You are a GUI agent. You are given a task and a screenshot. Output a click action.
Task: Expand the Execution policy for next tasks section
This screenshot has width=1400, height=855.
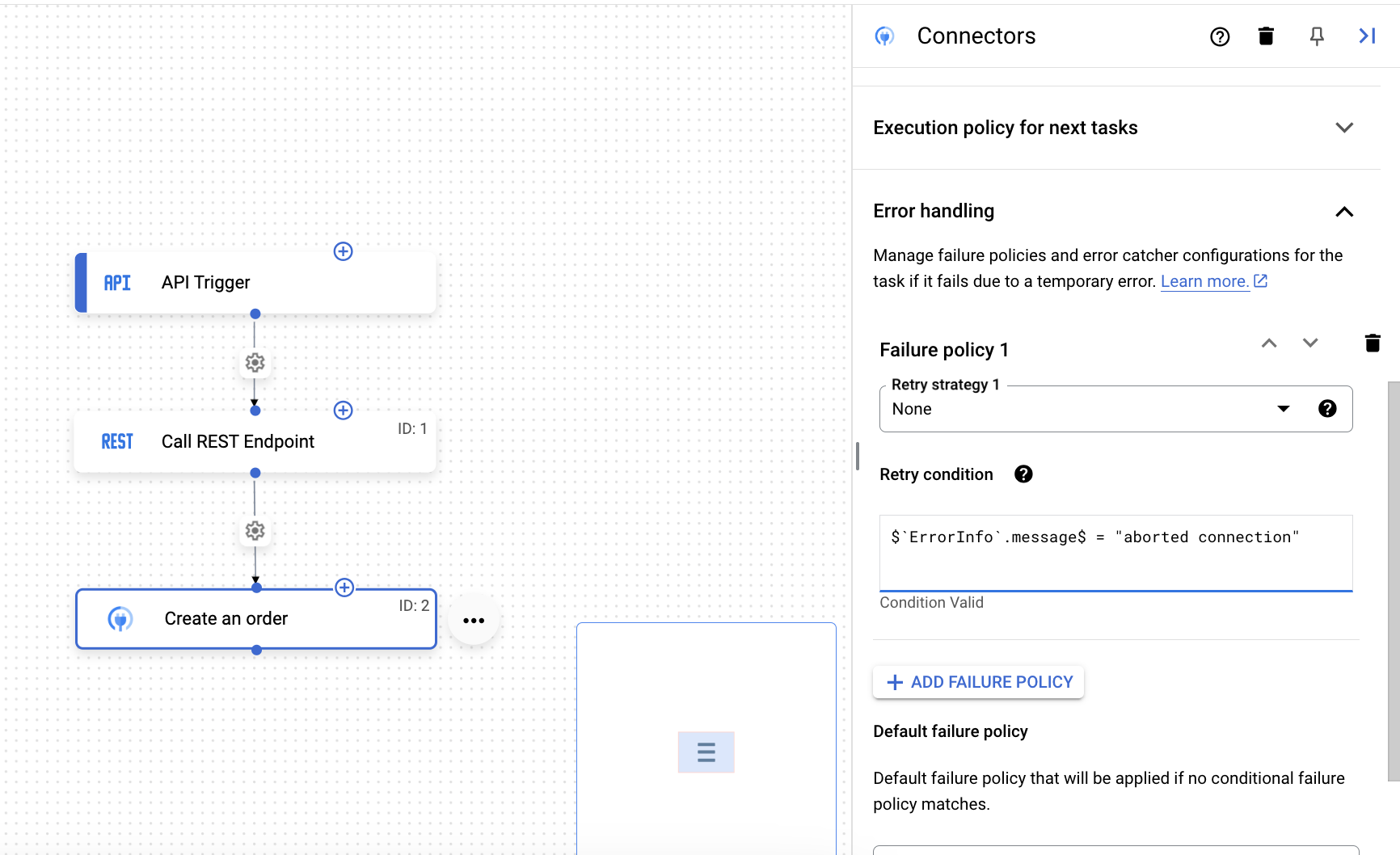[1344, 127]
